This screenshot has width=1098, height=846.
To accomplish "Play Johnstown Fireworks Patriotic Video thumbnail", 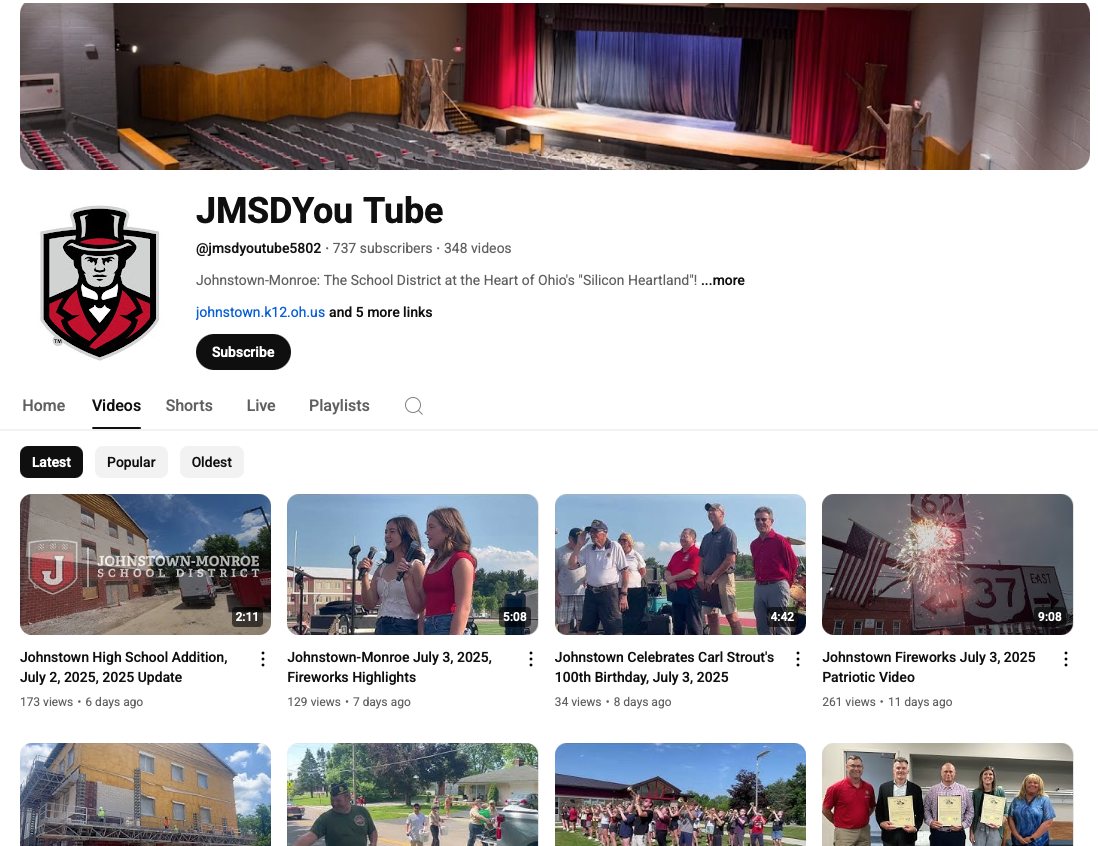I will [947, 564].
